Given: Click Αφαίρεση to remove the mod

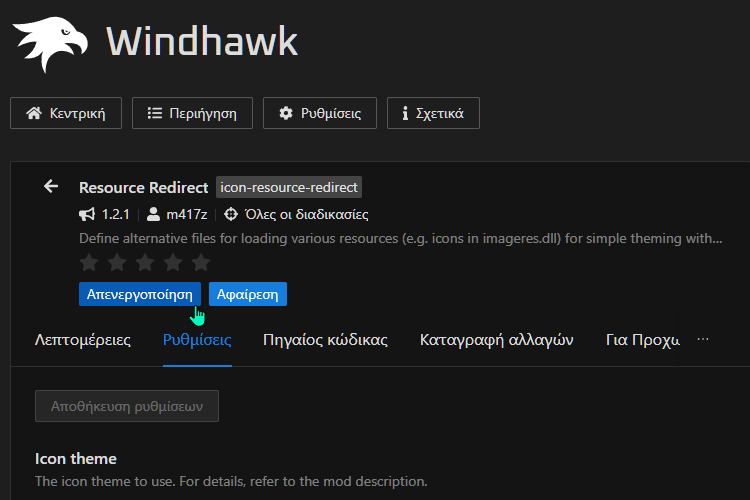Looking at the screenshot, I should 248,294.
